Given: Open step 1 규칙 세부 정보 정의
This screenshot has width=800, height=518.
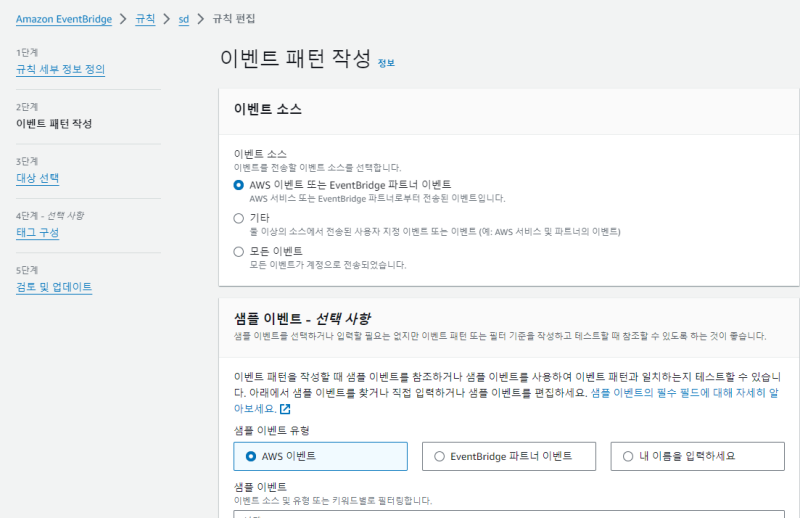Looking at the screenshot, I should (60, 69).
